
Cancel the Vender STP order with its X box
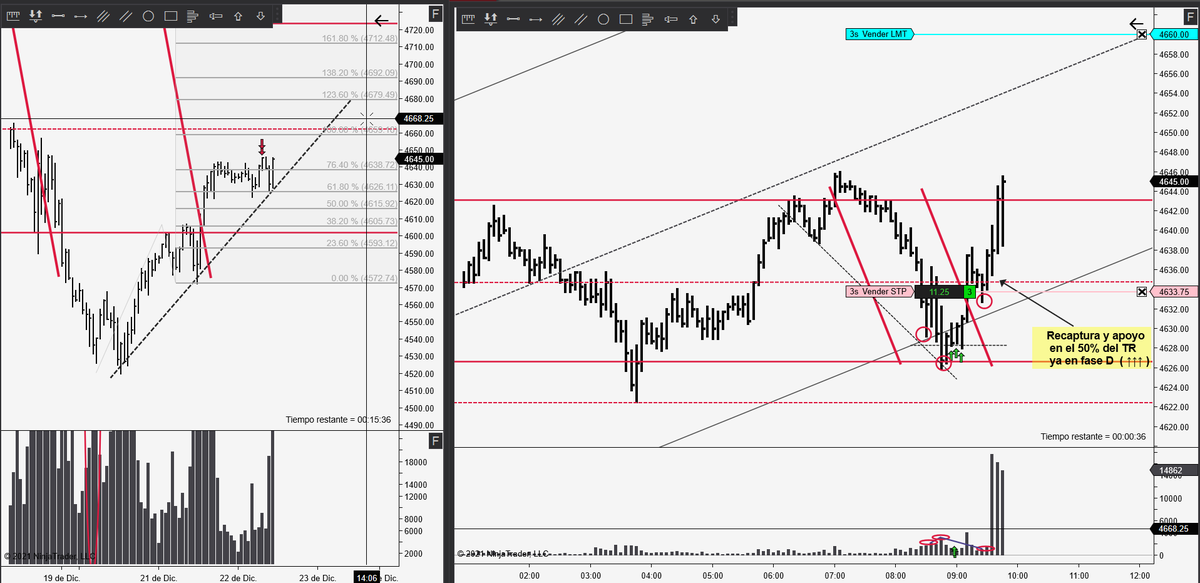[1141, 292]
